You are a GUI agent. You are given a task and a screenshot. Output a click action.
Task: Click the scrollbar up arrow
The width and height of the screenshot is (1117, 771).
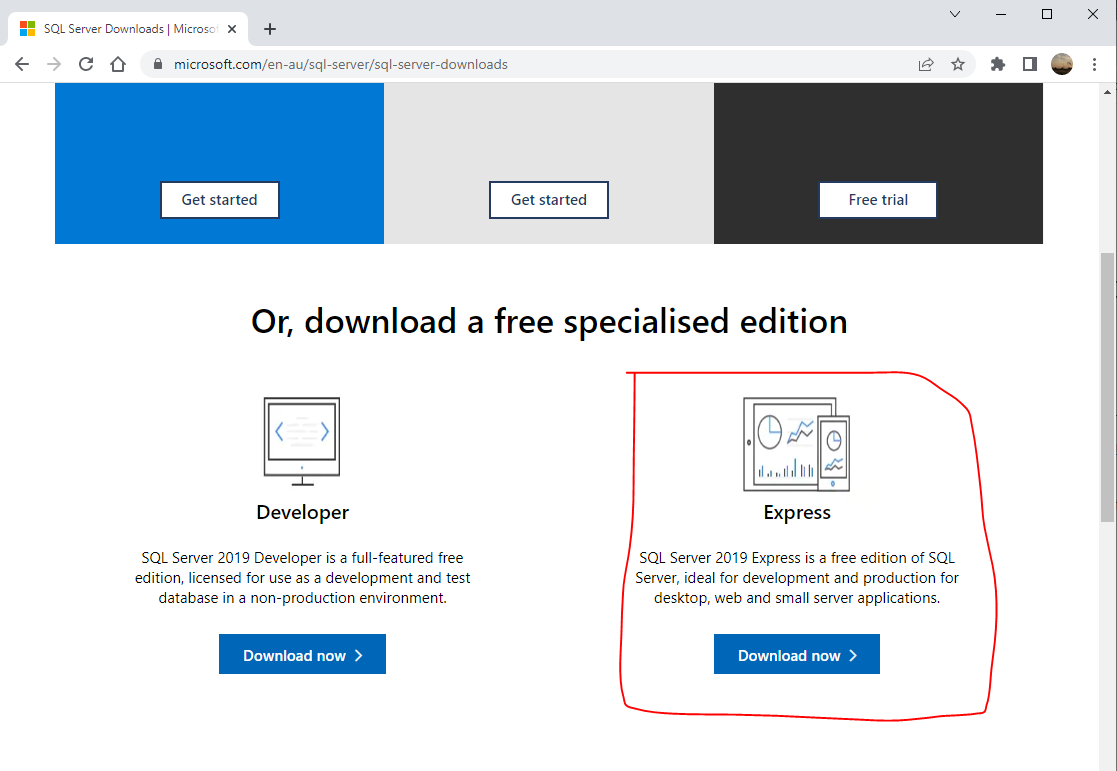point(1107,91)
